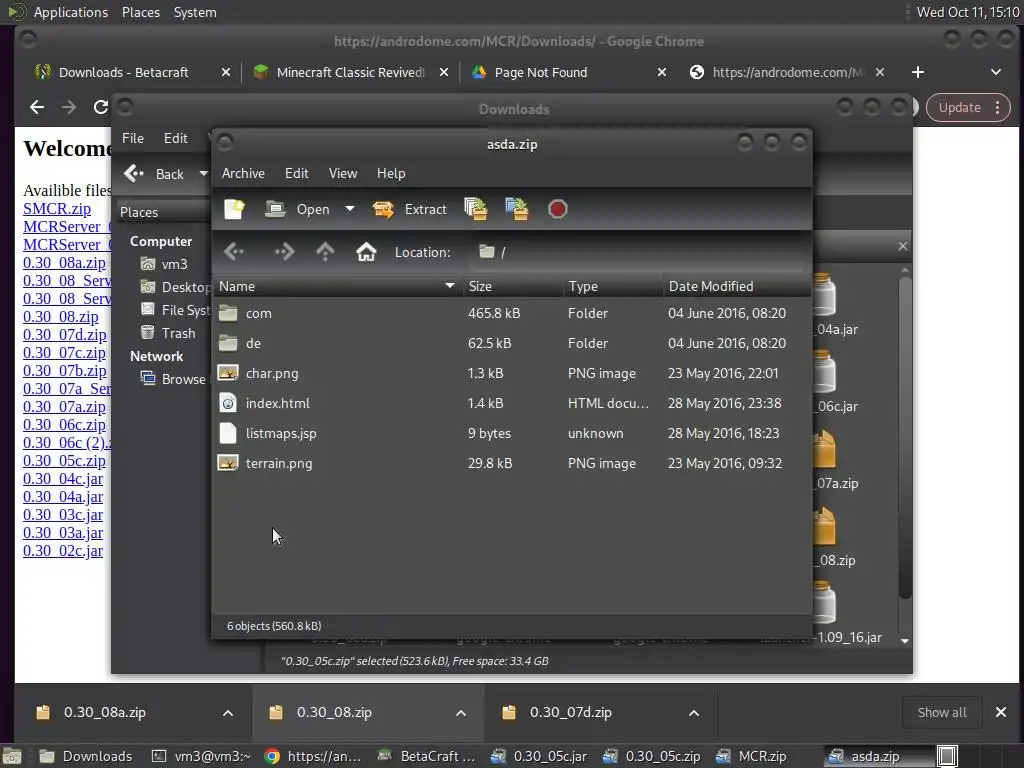This screenshot has height=768, width=1024.
Task: Click the red Stop operation icon
Action: coord(558,209)
